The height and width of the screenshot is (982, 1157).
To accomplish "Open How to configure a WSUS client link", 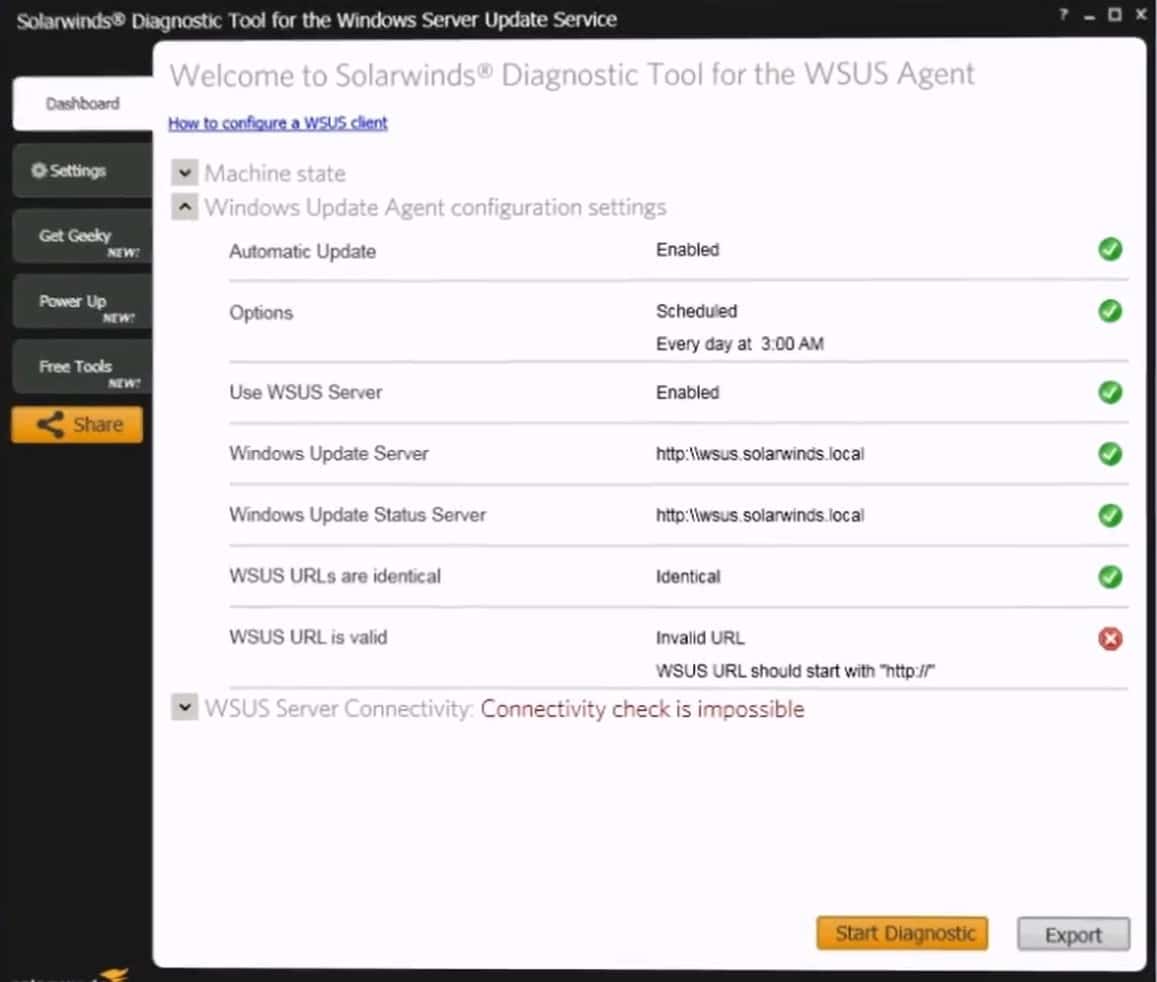I will (277, 123).
